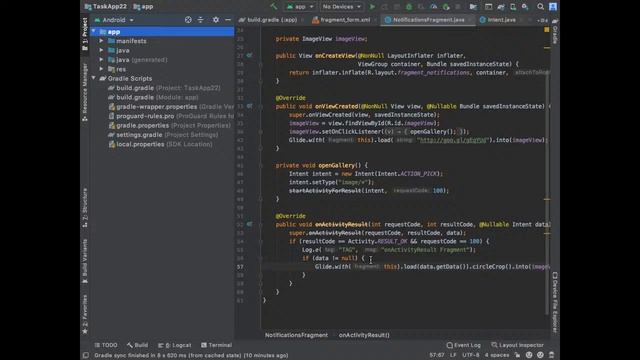
Task: Click NotificationsFragment breadcrumb
Action: click(x=296, y=335)
